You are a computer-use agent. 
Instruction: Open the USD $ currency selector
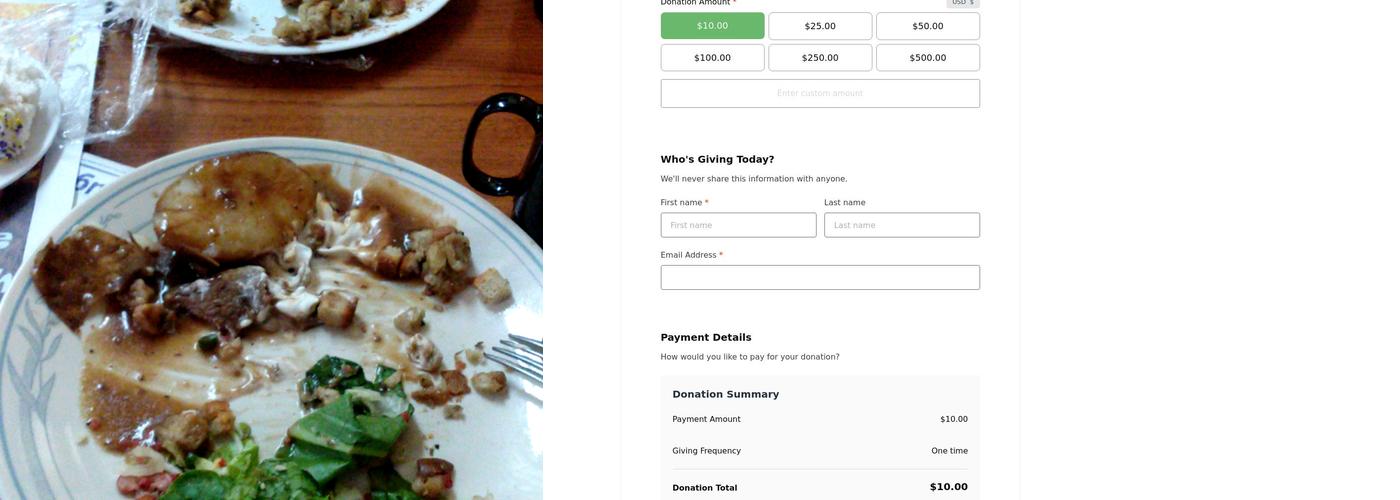coord(962,3)
